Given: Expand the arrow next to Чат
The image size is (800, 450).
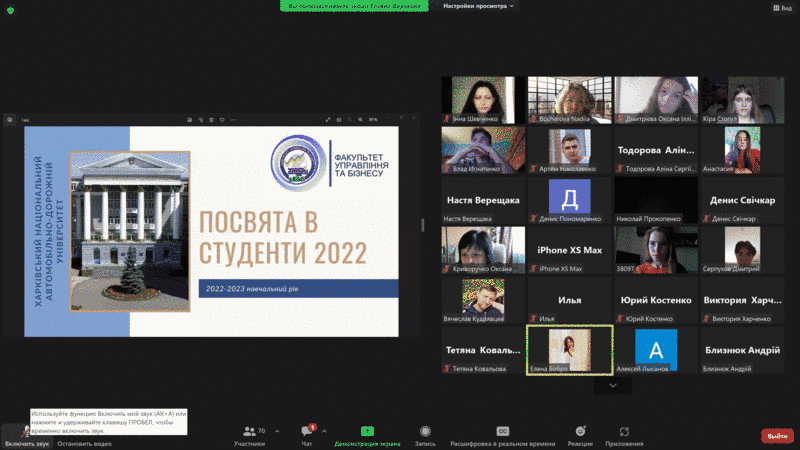Looking at the screenshot, I should [x=323, y=430].
